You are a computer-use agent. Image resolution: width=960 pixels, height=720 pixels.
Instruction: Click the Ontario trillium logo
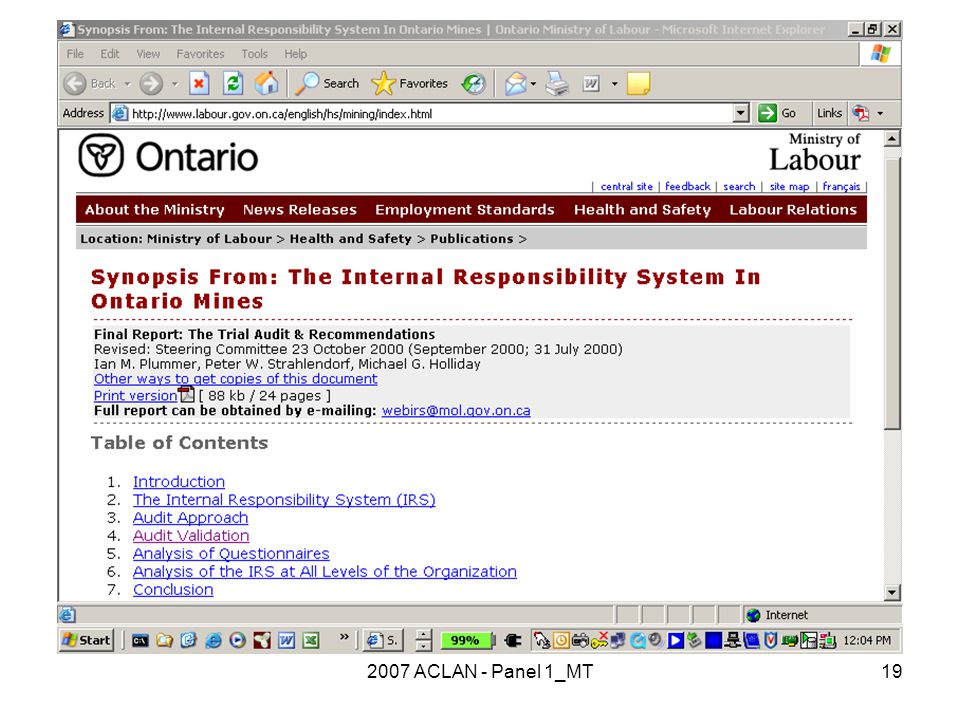(101, 156)
